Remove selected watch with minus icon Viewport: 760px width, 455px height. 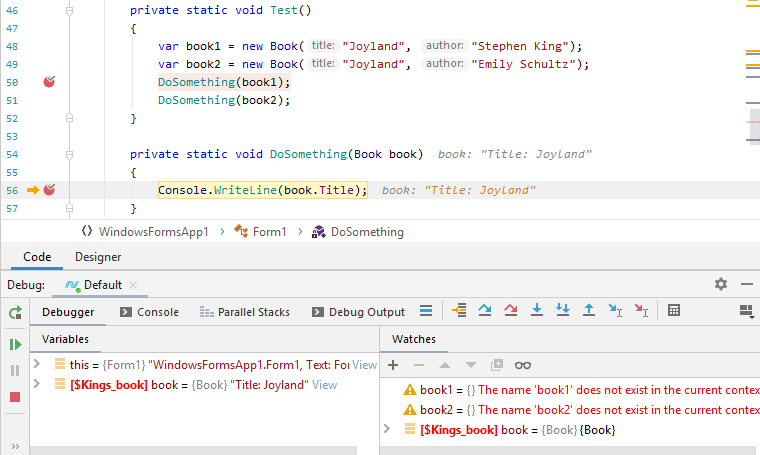[x=419, y=365]
